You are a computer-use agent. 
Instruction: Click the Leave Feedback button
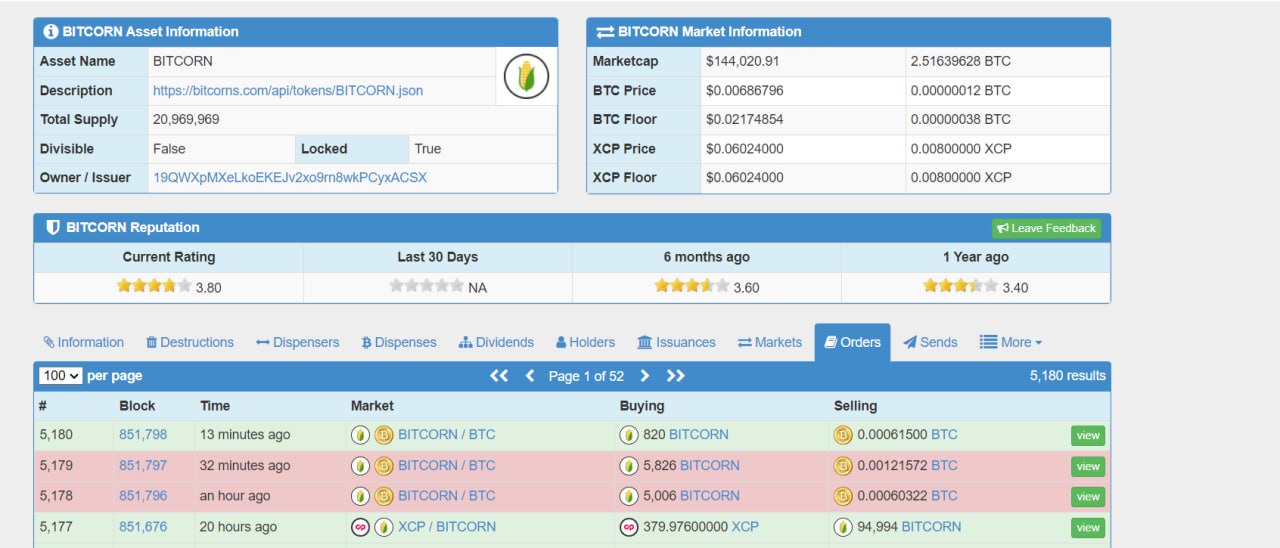pyautogui.click(x=1047, y=228)
